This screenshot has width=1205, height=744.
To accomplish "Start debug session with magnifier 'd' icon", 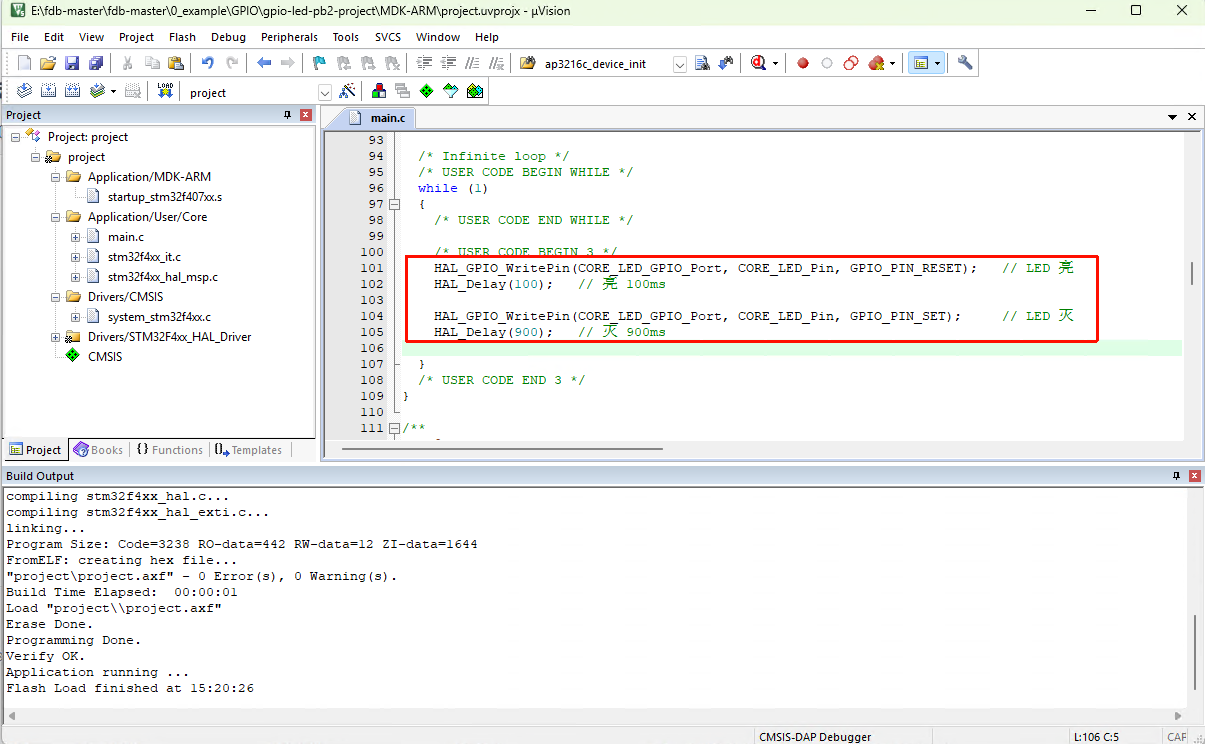I will click(x=759, y=63).
